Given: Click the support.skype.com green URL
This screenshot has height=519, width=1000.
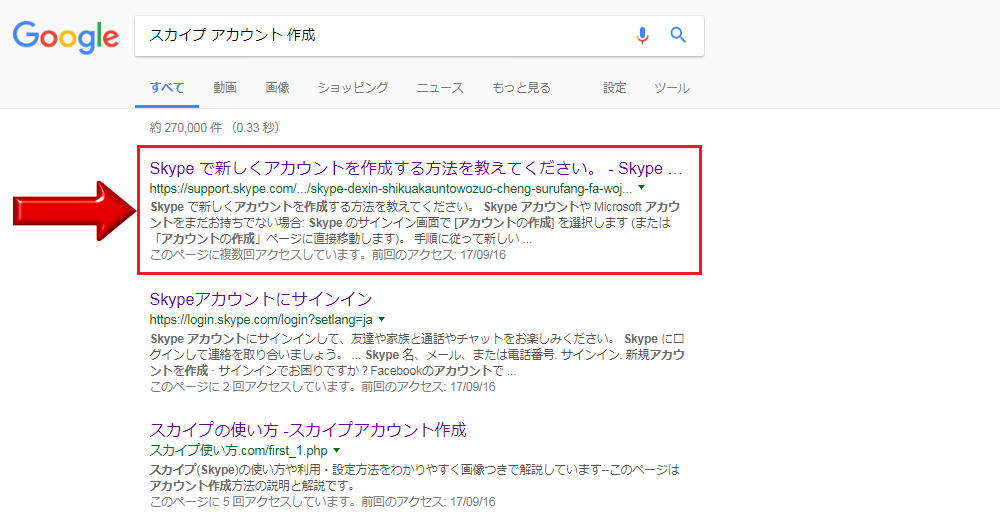Looking at the screenshot, I should pos(391,189).
